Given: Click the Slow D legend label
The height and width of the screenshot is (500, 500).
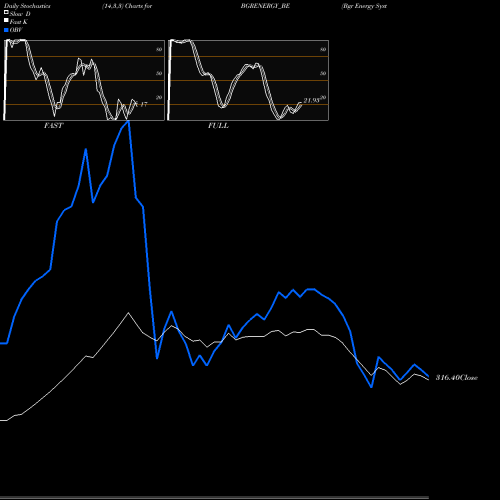Looking at the screenshot, I should (x=20, y=14).
